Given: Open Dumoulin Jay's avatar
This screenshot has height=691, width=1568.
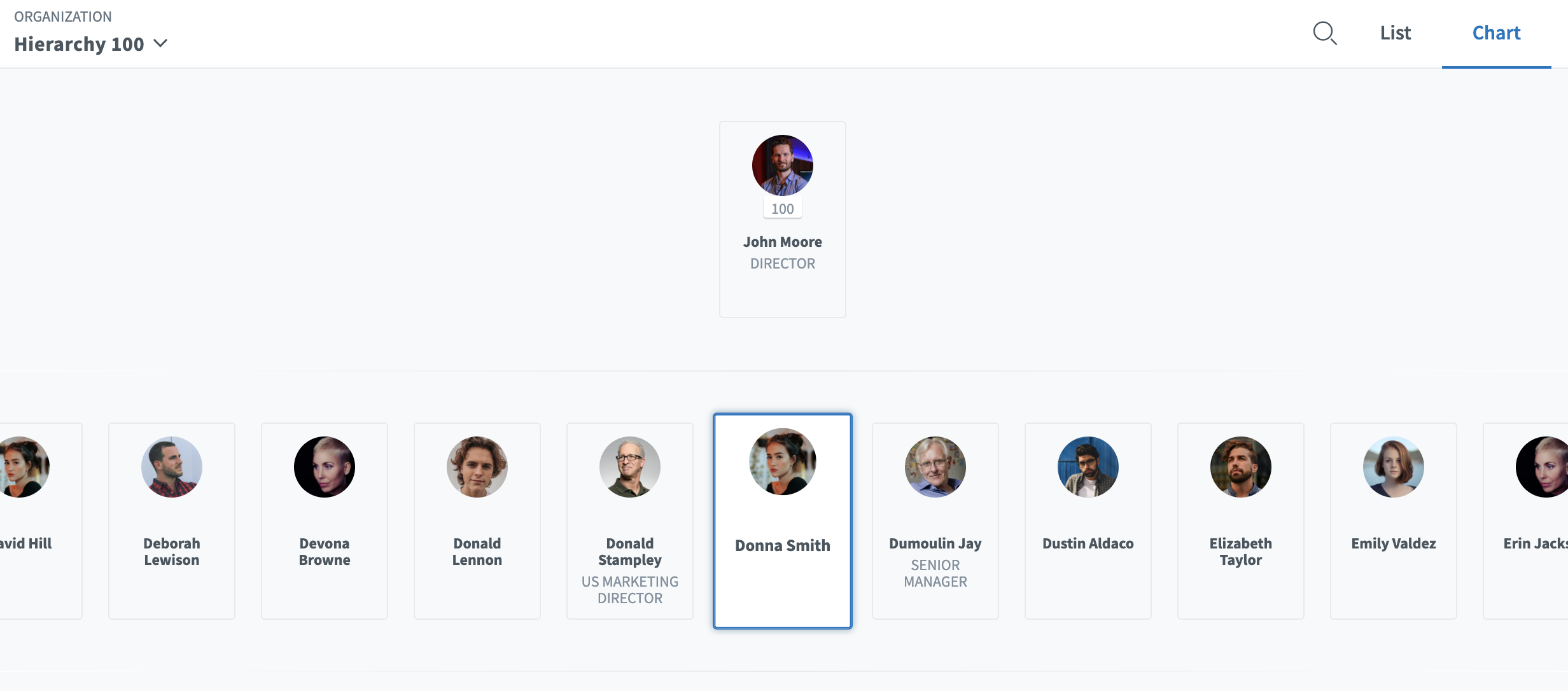Looking at the screenshot, I should coord(935,466).
